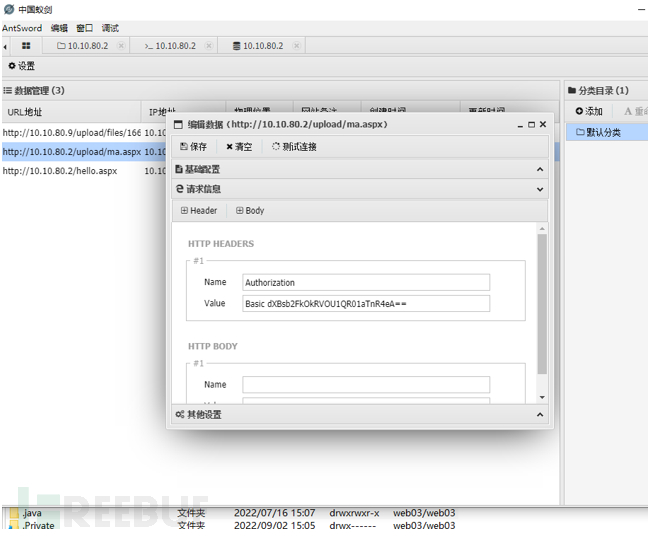Click the header Value field with Basic token

366,303
